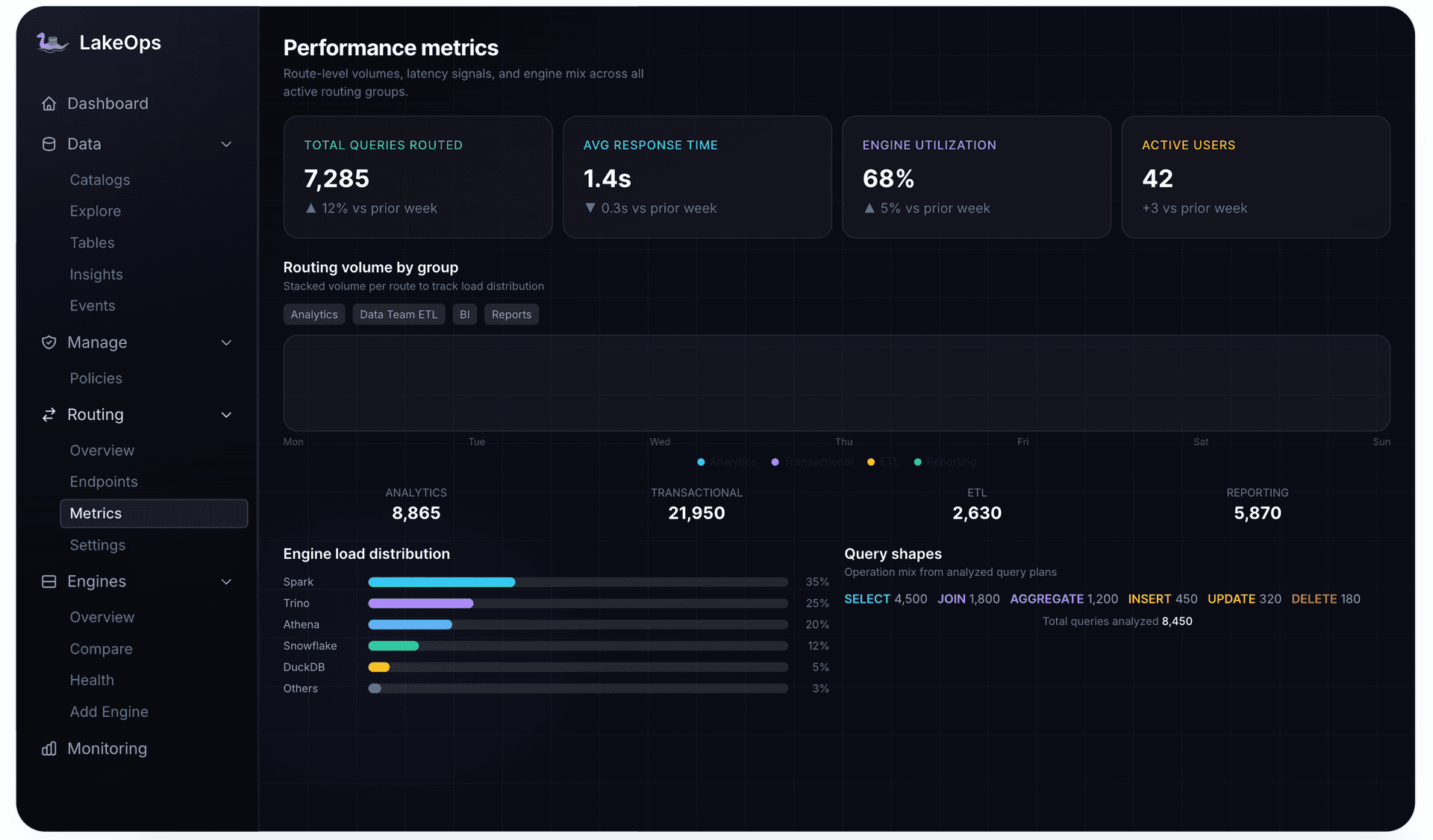
Task: Click the Monitoring bar chart icon
Action: (x=49, y=748)
